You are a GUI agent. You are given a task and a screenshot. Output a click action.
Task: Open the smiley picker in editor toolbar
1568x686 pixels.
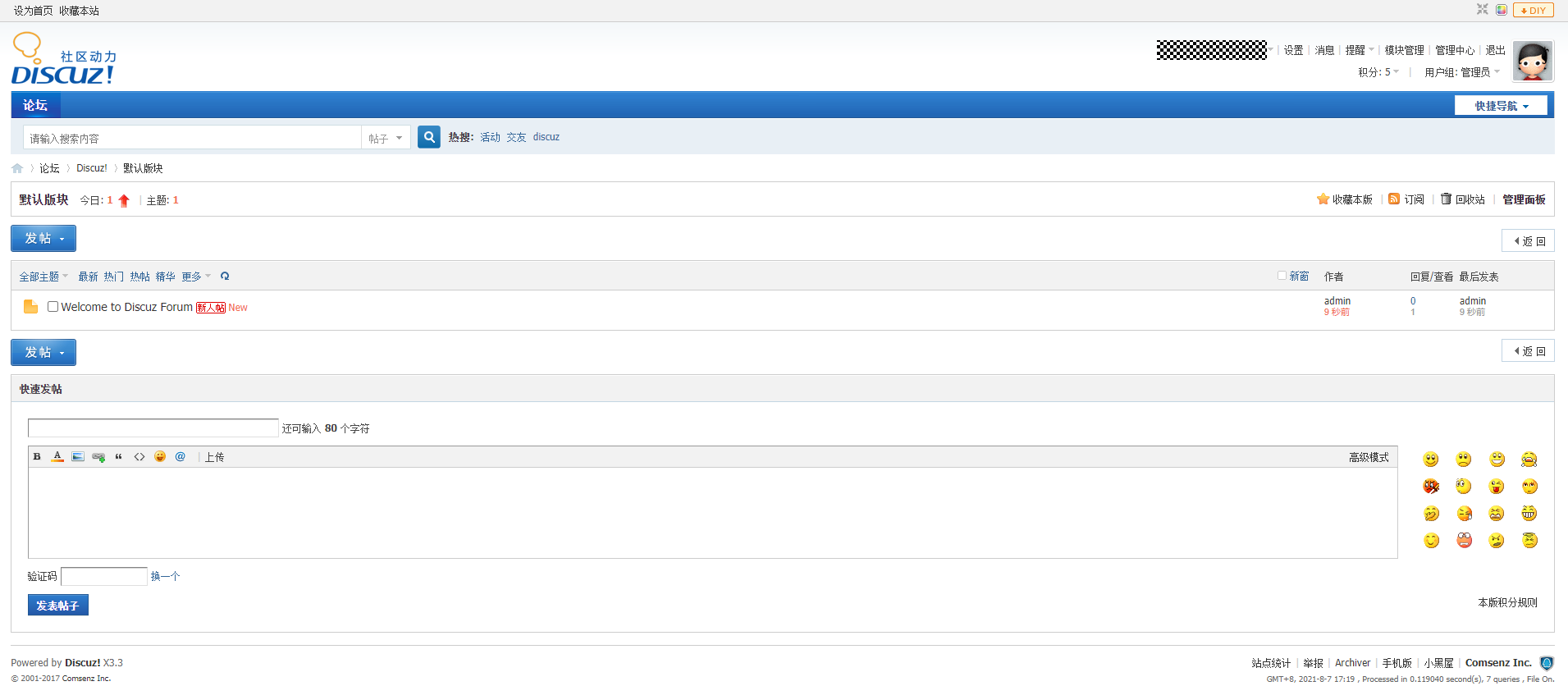tap(160, 457)
